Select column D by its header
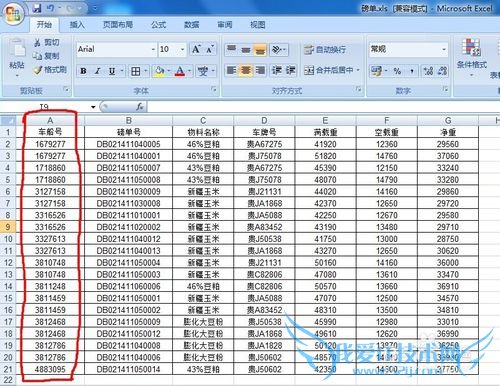This screenshot has width=500, height=386. tap(264, 120)
